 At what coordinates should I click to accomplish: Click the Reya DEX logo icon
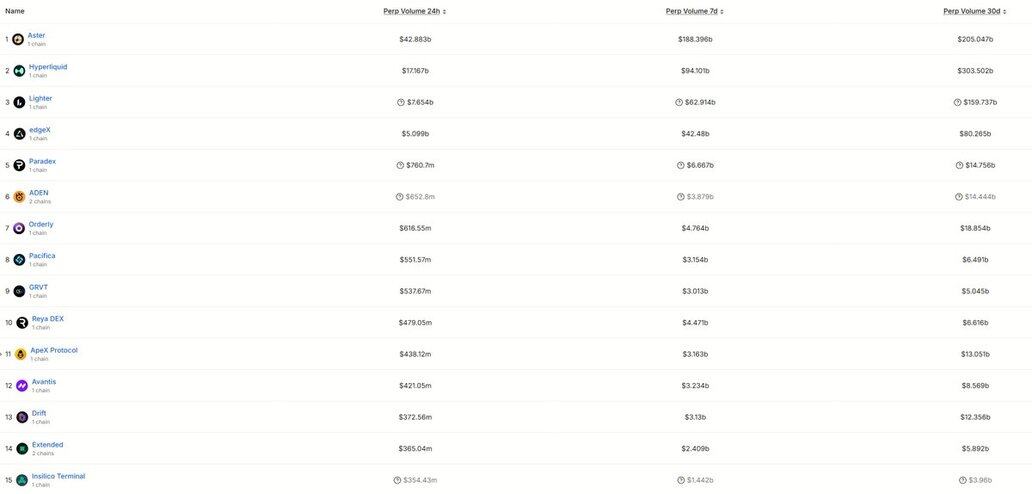click(x=22, y=323)
